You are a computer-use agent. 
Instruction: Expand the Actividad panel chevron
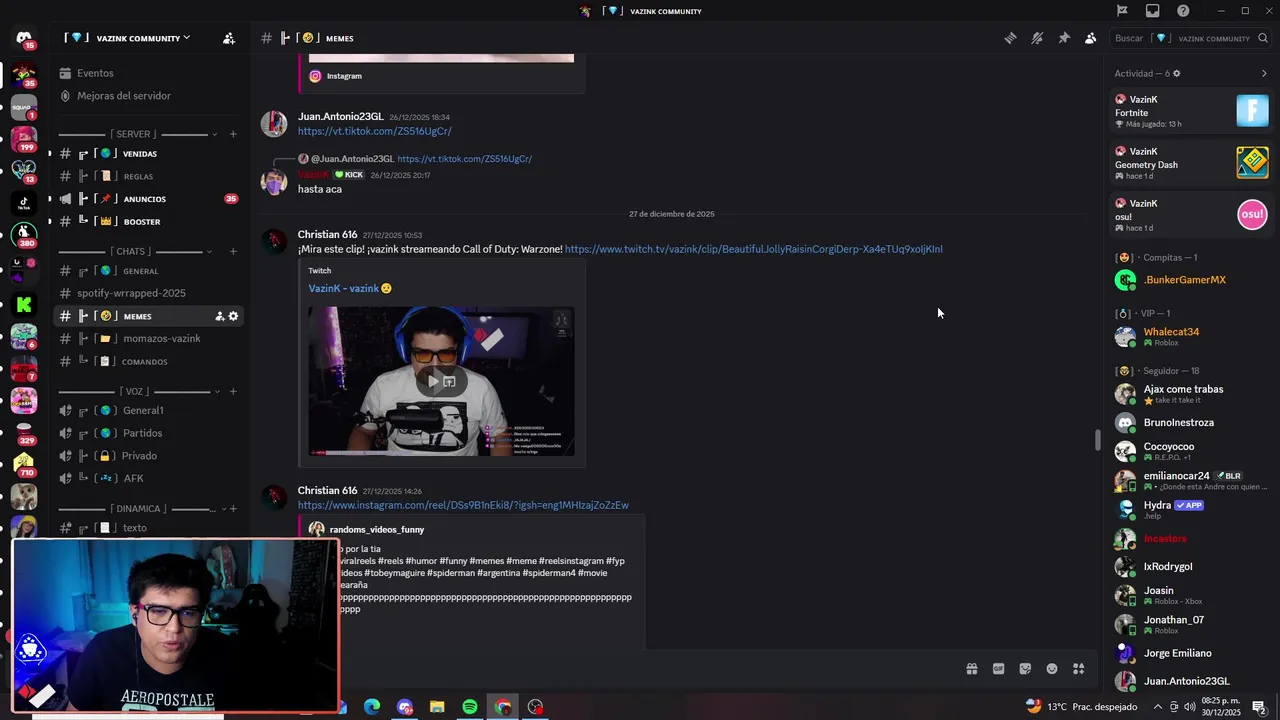tap(1264, 73)
